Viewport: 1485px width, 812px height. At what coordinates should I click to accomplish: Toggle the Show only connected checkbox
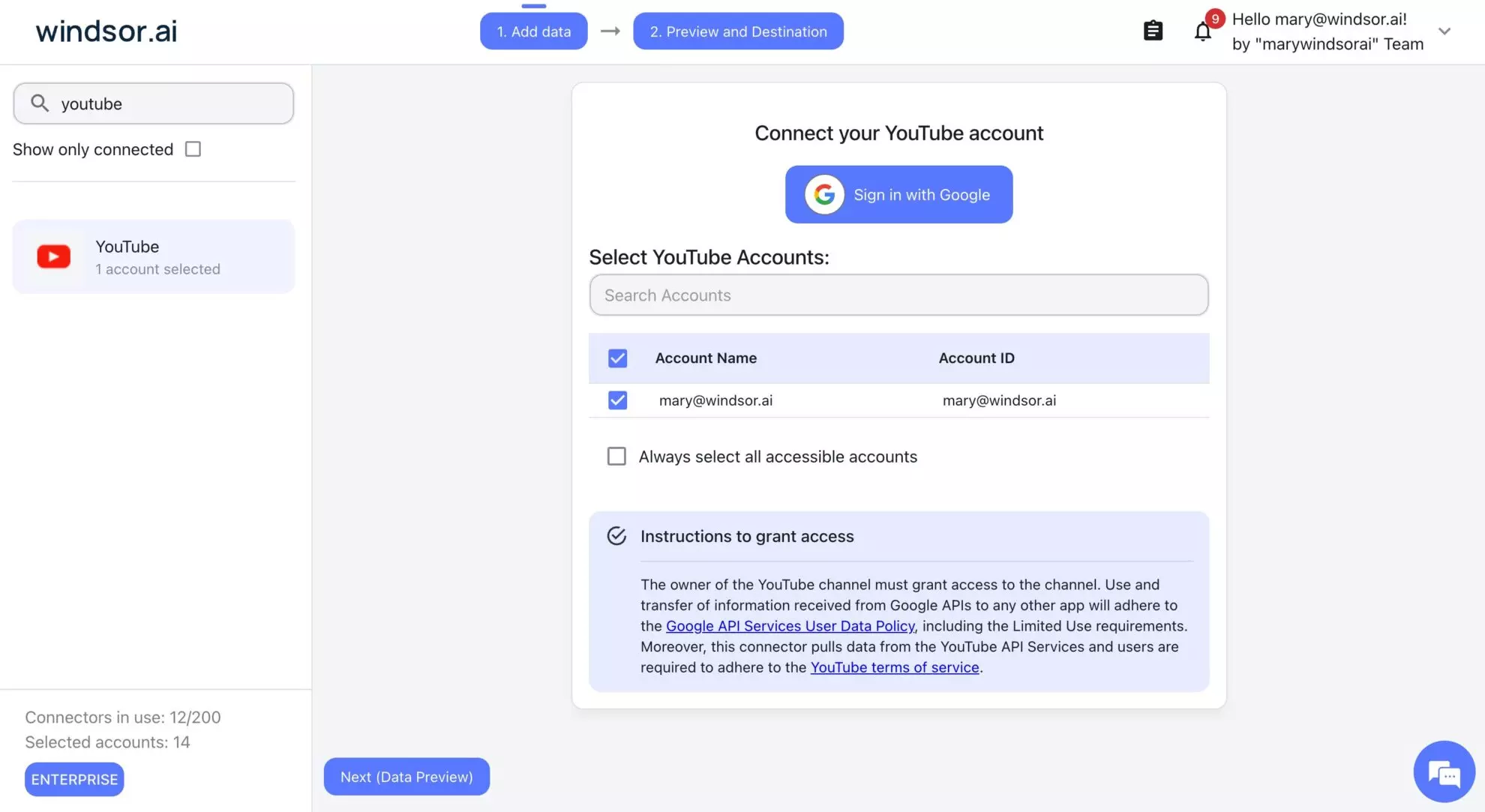193,149
